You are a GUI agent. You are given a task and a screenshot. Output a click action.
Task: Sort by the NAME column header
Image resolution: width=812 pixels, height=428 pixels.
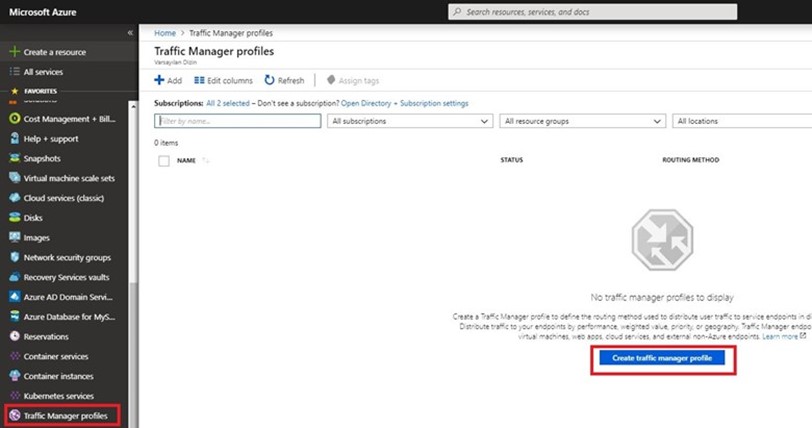tap(186, 161)
